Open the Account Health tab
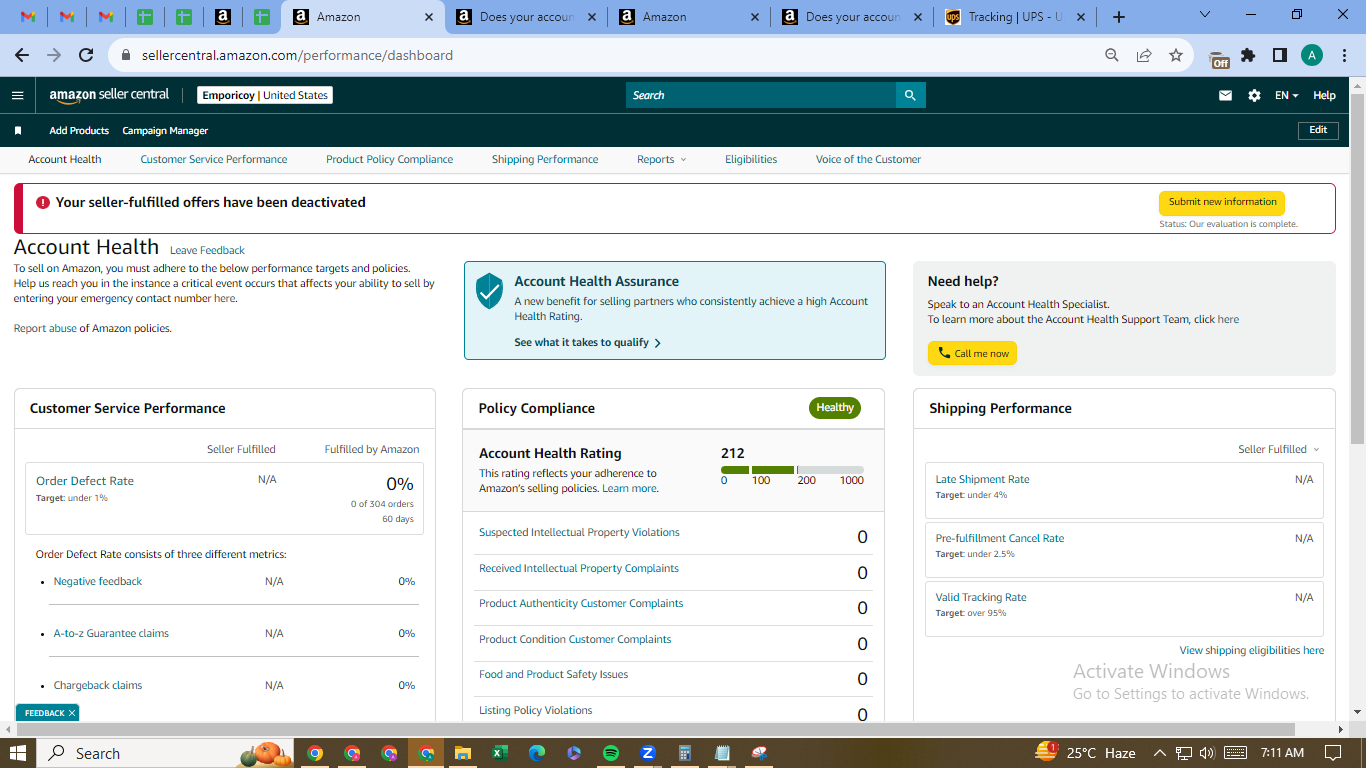Image resolution: width=1366 pixels, height=768 pixels. 65,160
